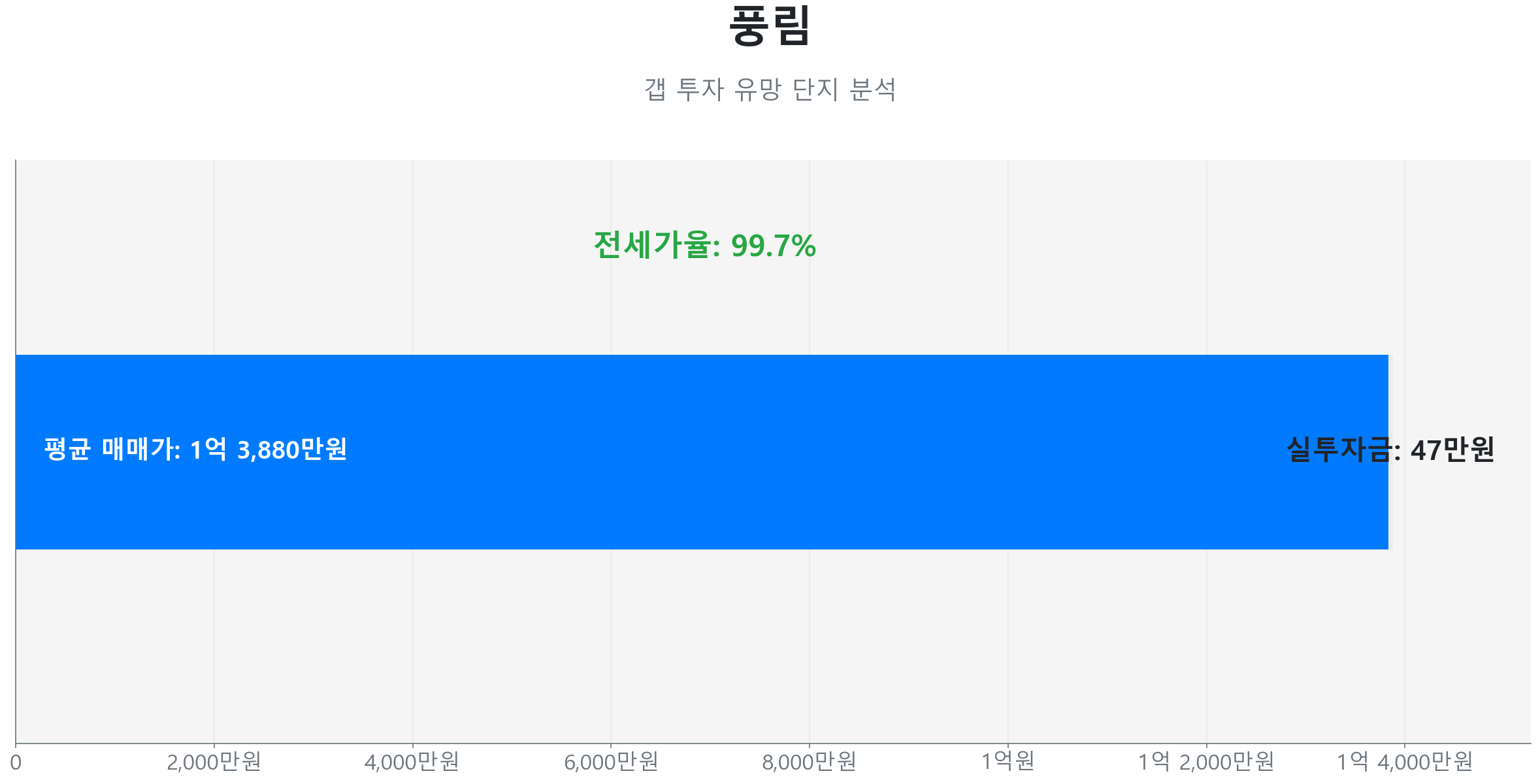
Task: Click the 1억 2,000만원 axis tick label
Action: point(1206,762)
